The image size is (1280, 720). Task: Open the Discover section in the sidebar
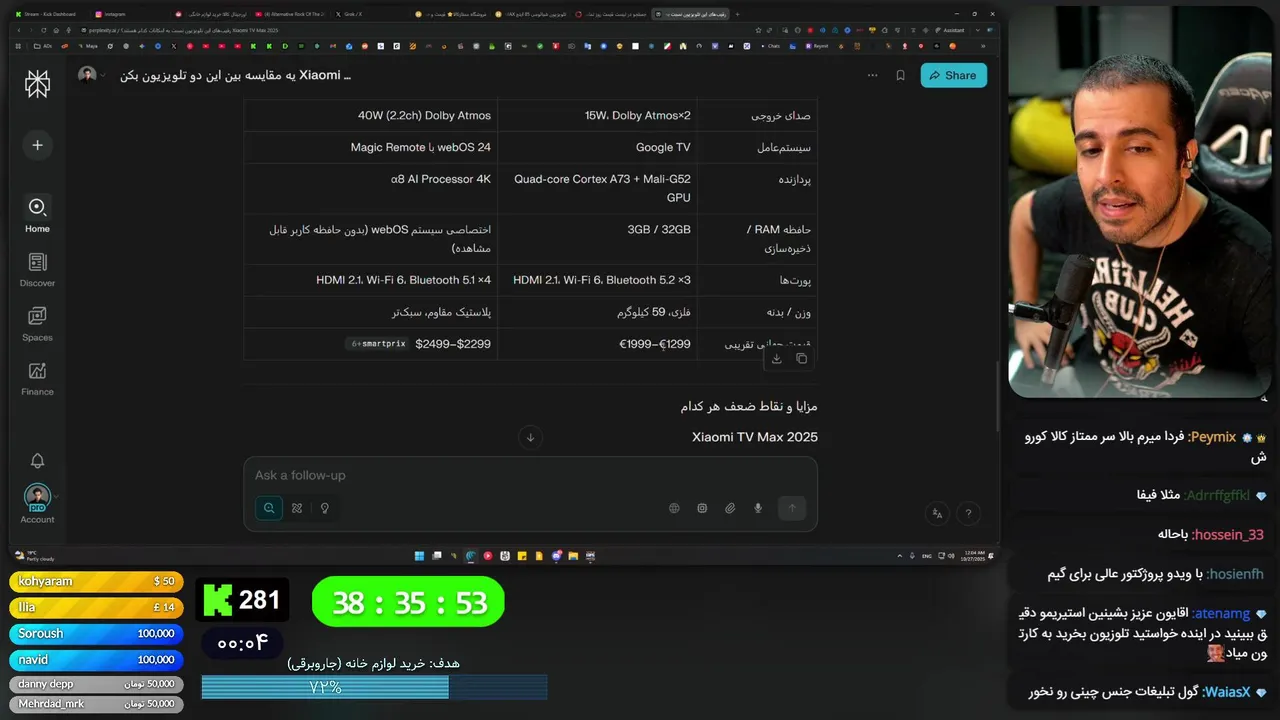point(37,269)
